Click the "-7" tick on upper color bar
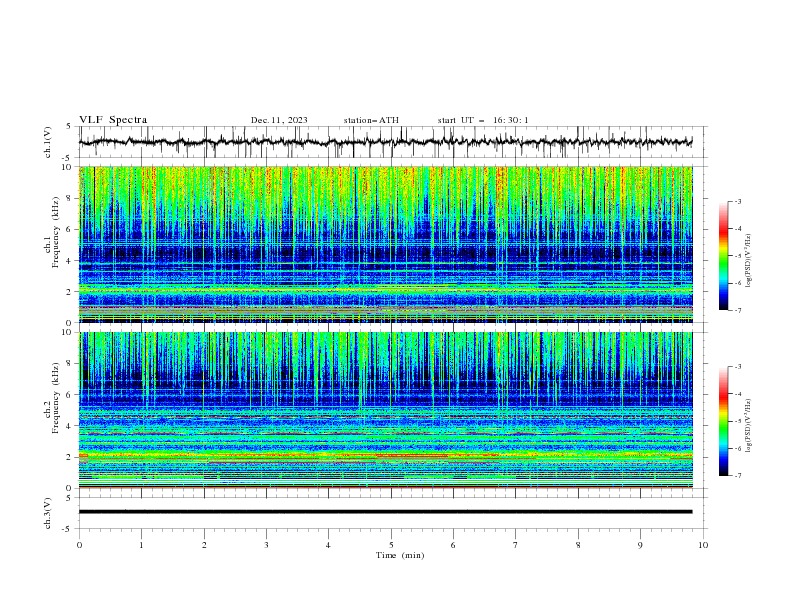 738,310
